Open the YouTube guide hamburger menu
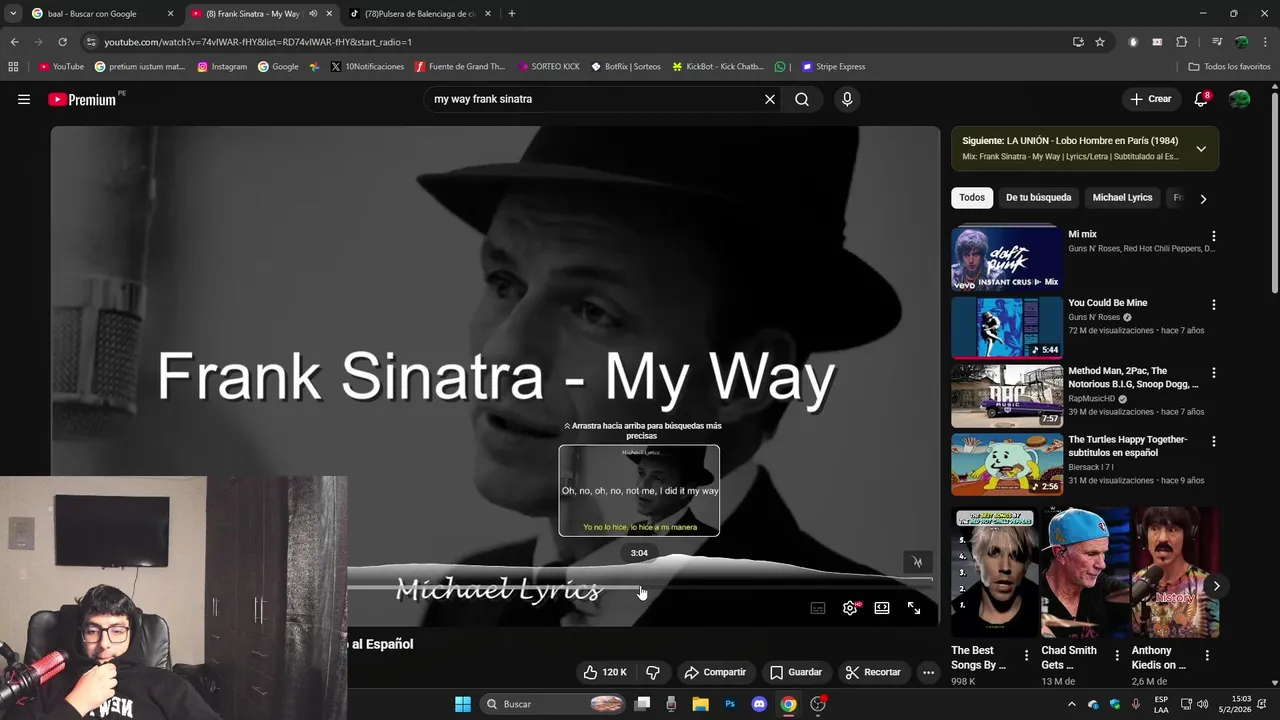This screenshot has height=720, width=1280. [x=24, y=99]
